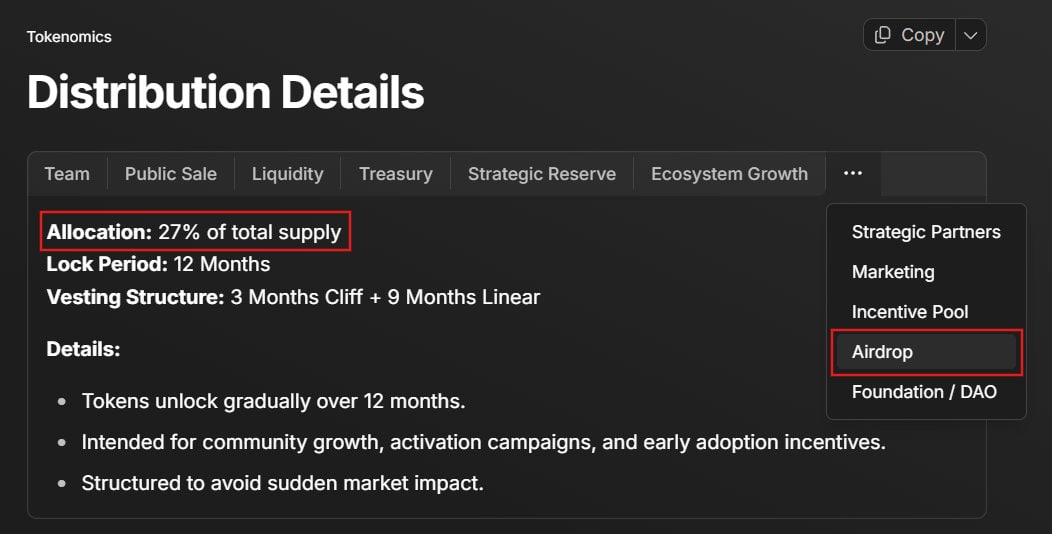Switch to the Public Sale tab

point(170,174)
